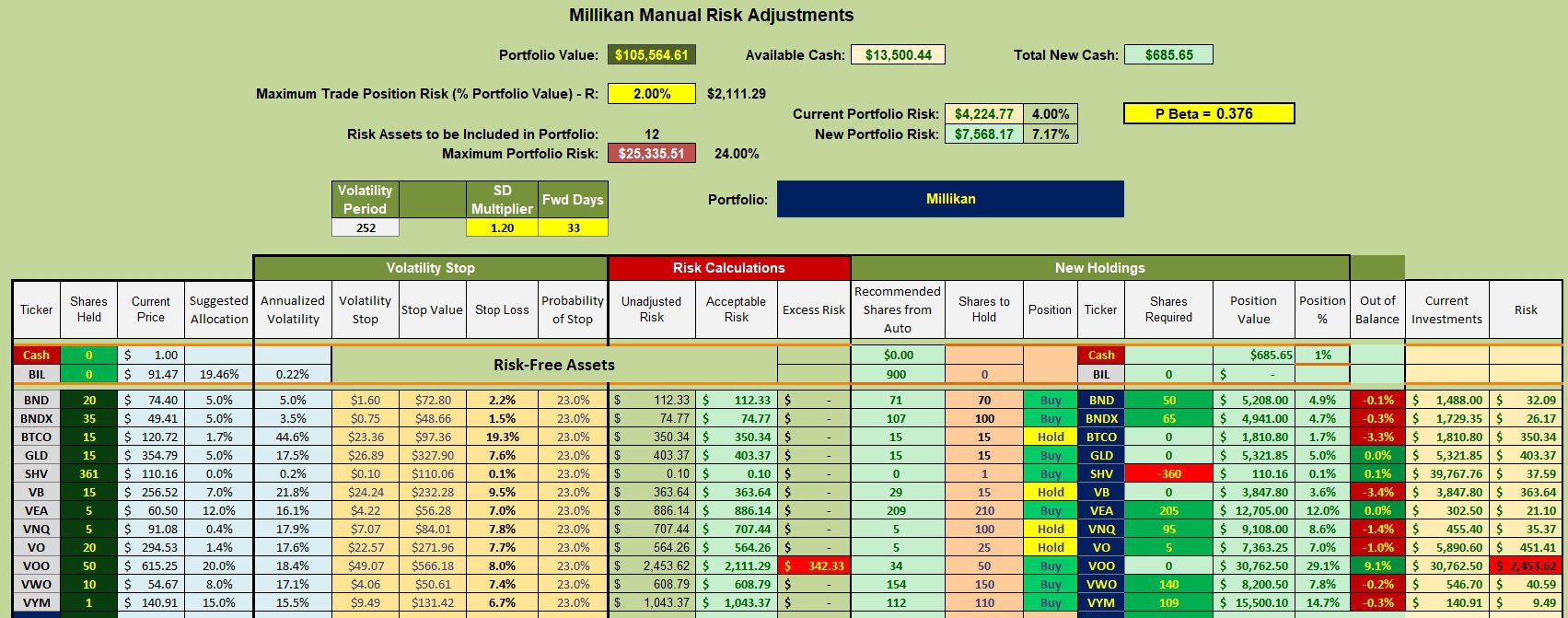Image resolution: width=1568 pixels, height=618 pixels.
Task: Edit BNDX Shares to Hold value 100
Action: [984, 418]
